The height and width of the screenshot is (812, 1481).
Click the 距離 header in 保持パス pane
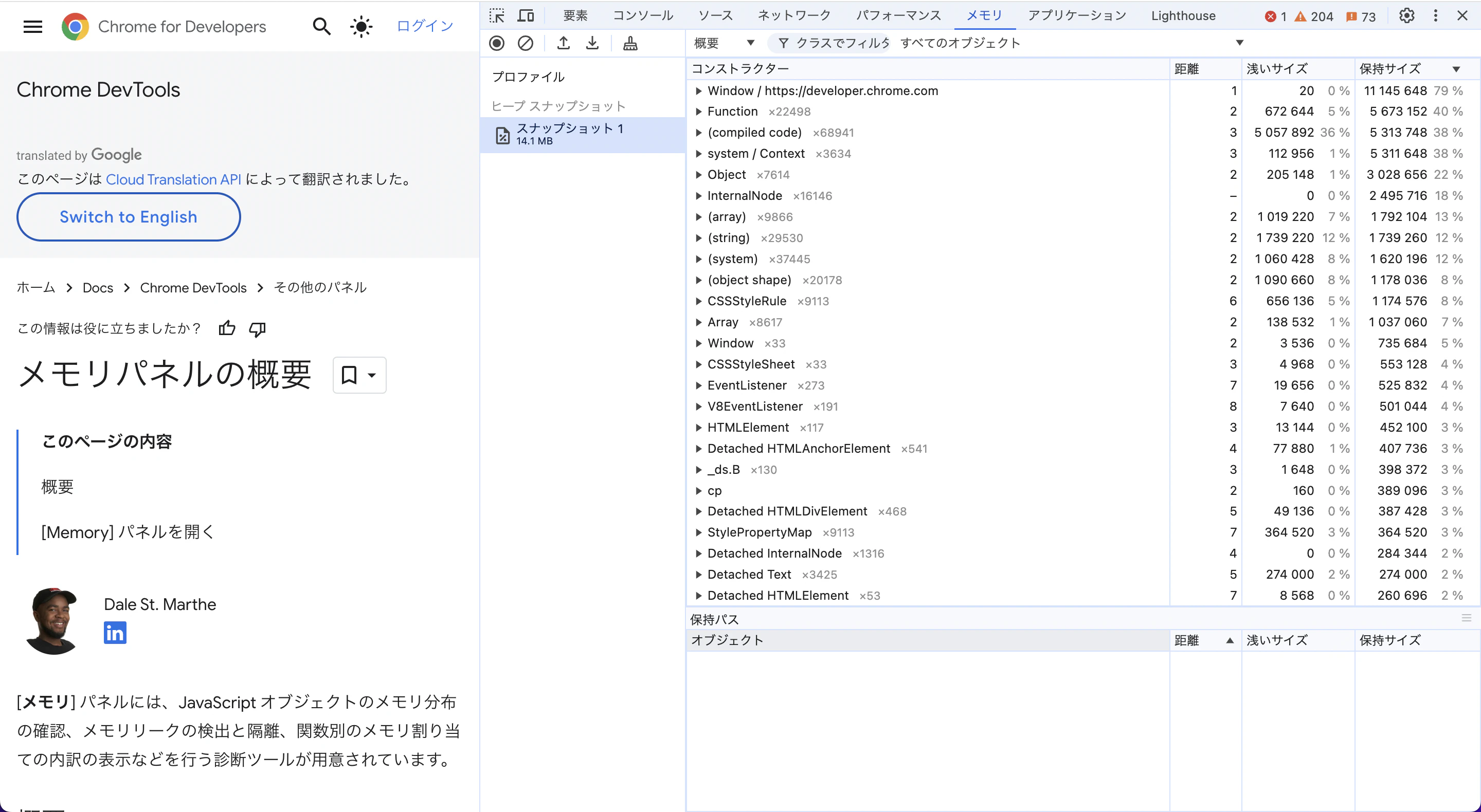point(1205,640)
